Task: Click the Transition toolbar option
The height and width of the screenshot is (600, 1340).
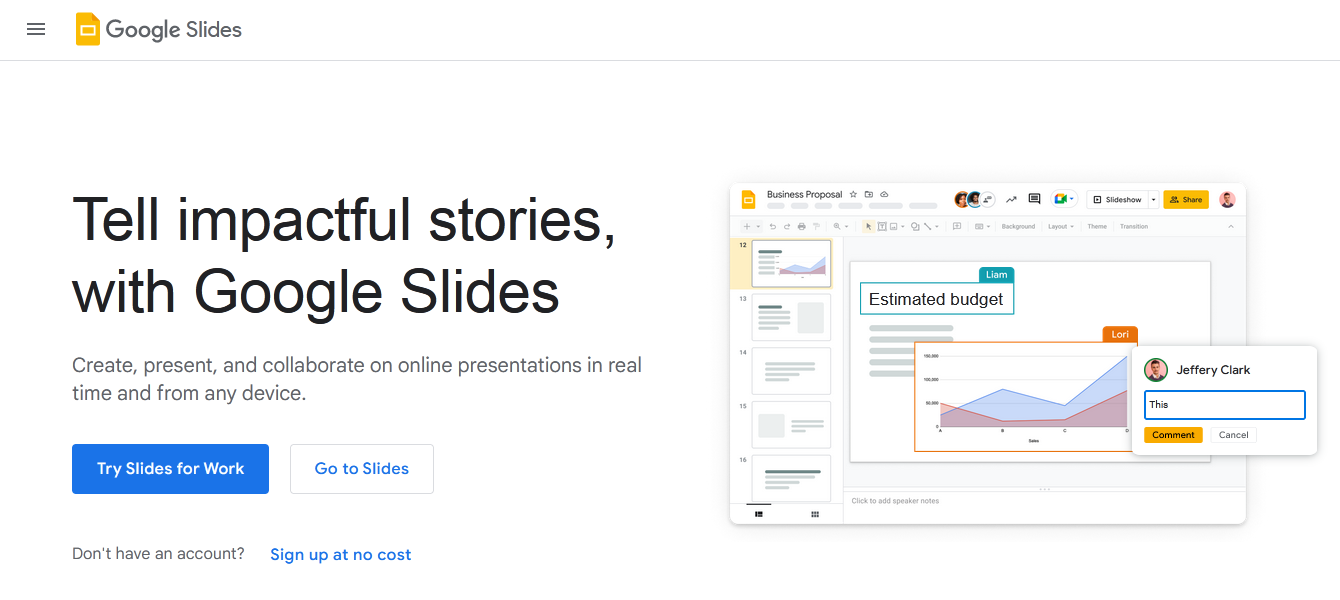Action: pos(1134,227)
